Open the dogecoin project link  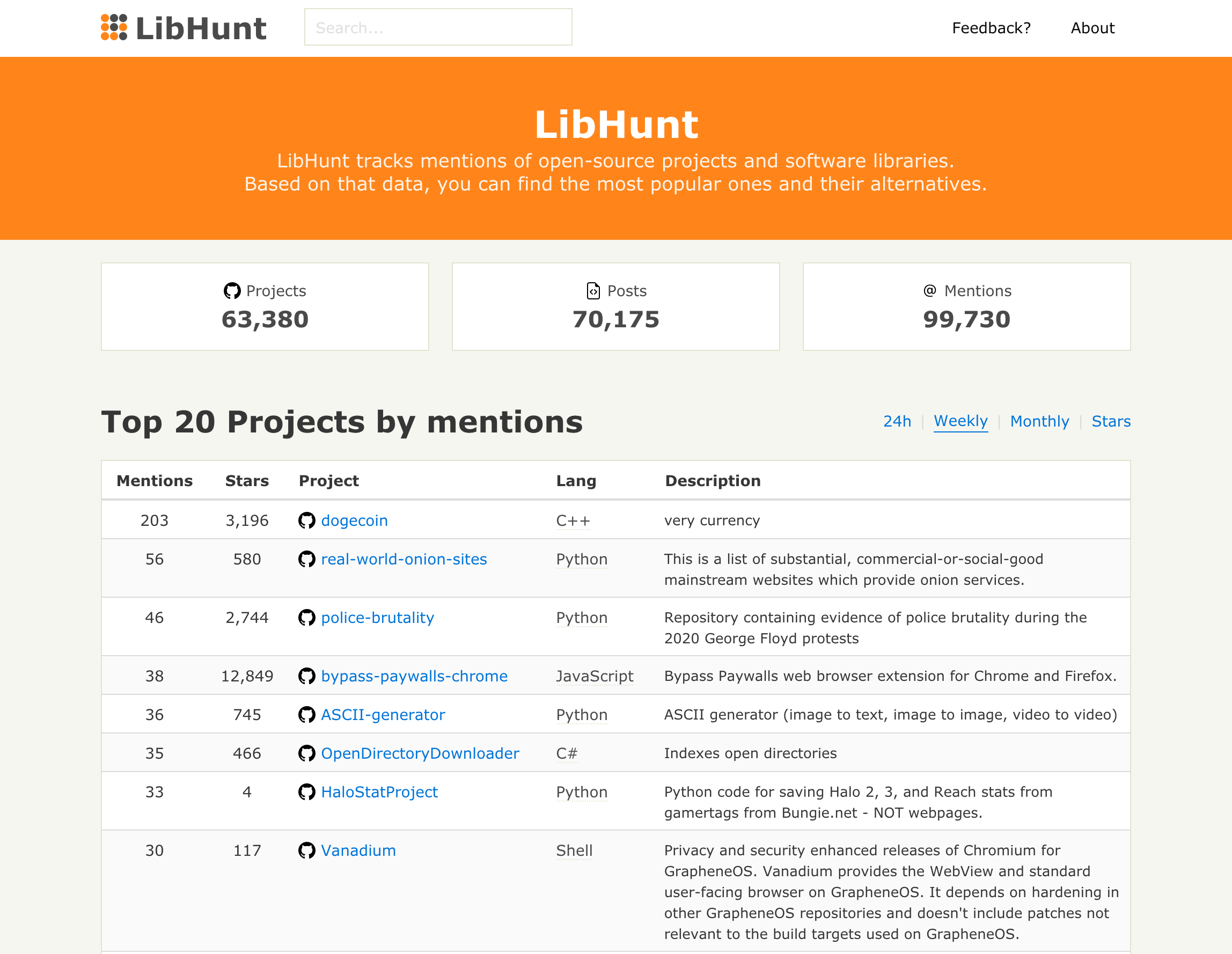coord(354,520)
